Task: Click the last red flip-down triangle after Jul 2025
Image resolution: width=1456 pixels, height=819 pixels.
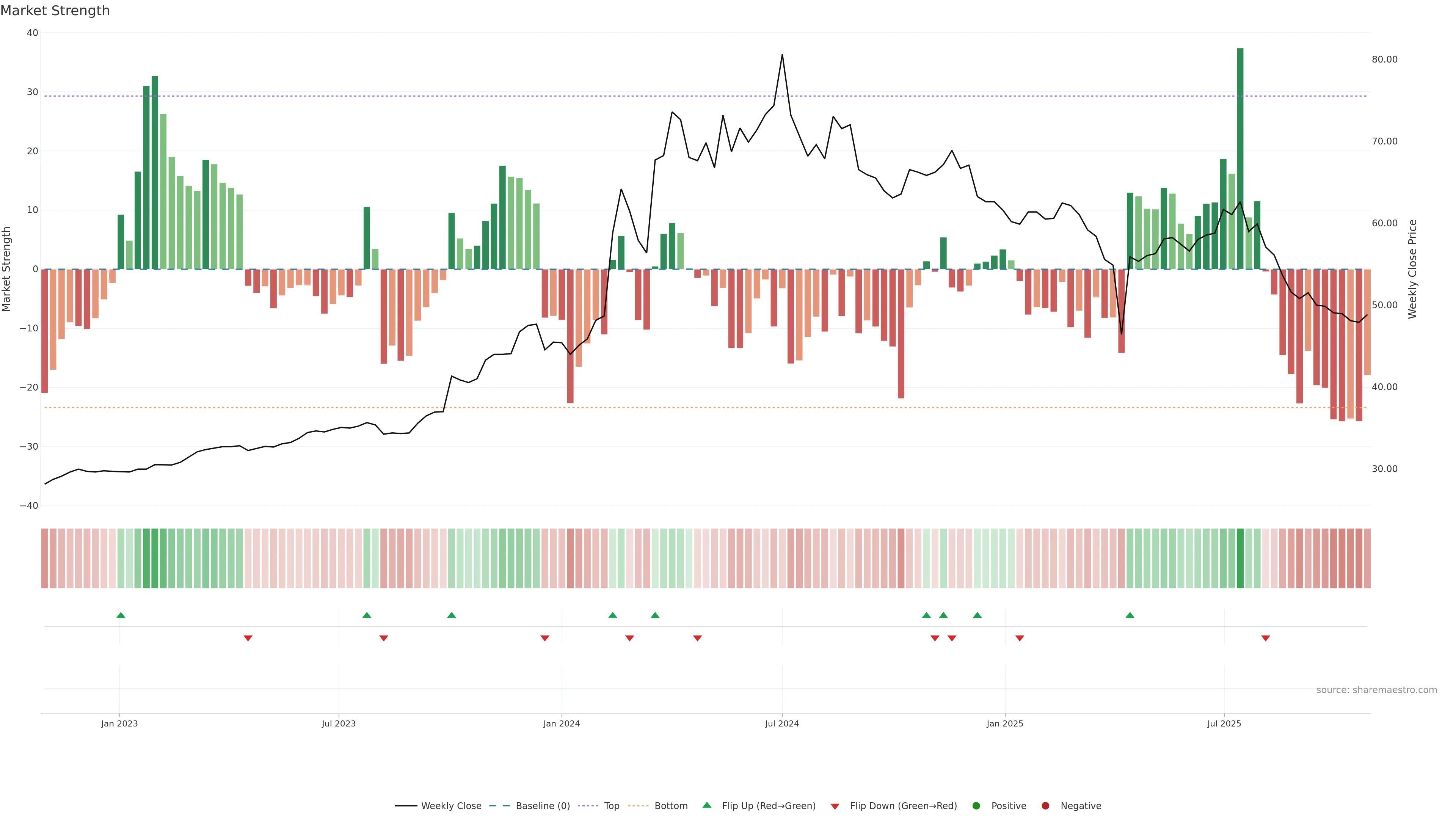Action: pos(1266,638)
